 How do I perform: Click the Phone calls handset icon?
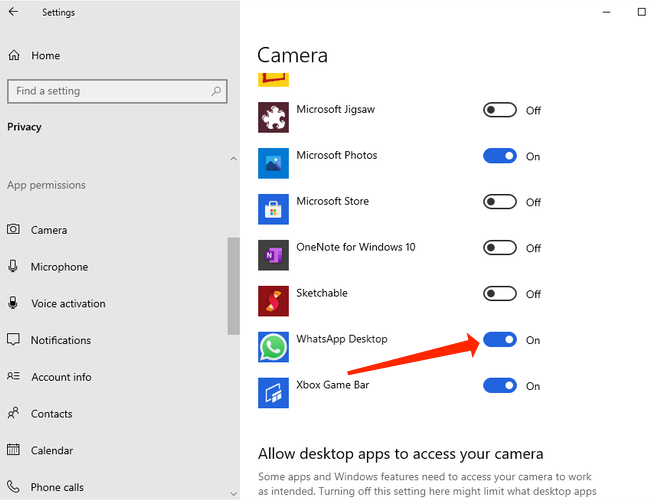coord(13,486)
